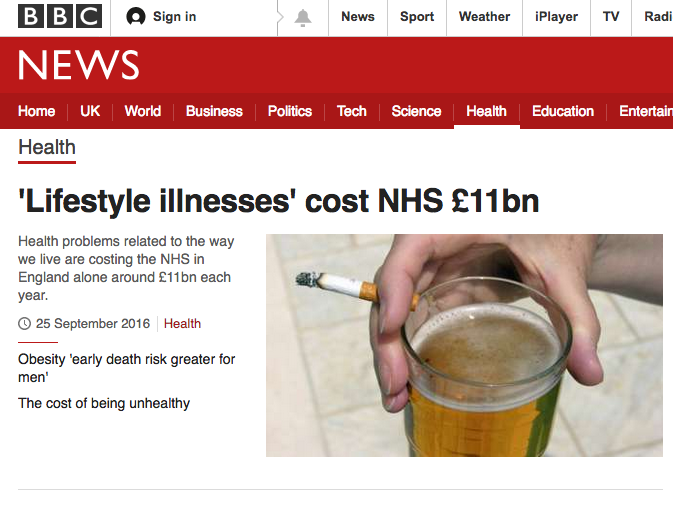Go to iPlayer
673x508 pixels.
click(x=556, y=17)
